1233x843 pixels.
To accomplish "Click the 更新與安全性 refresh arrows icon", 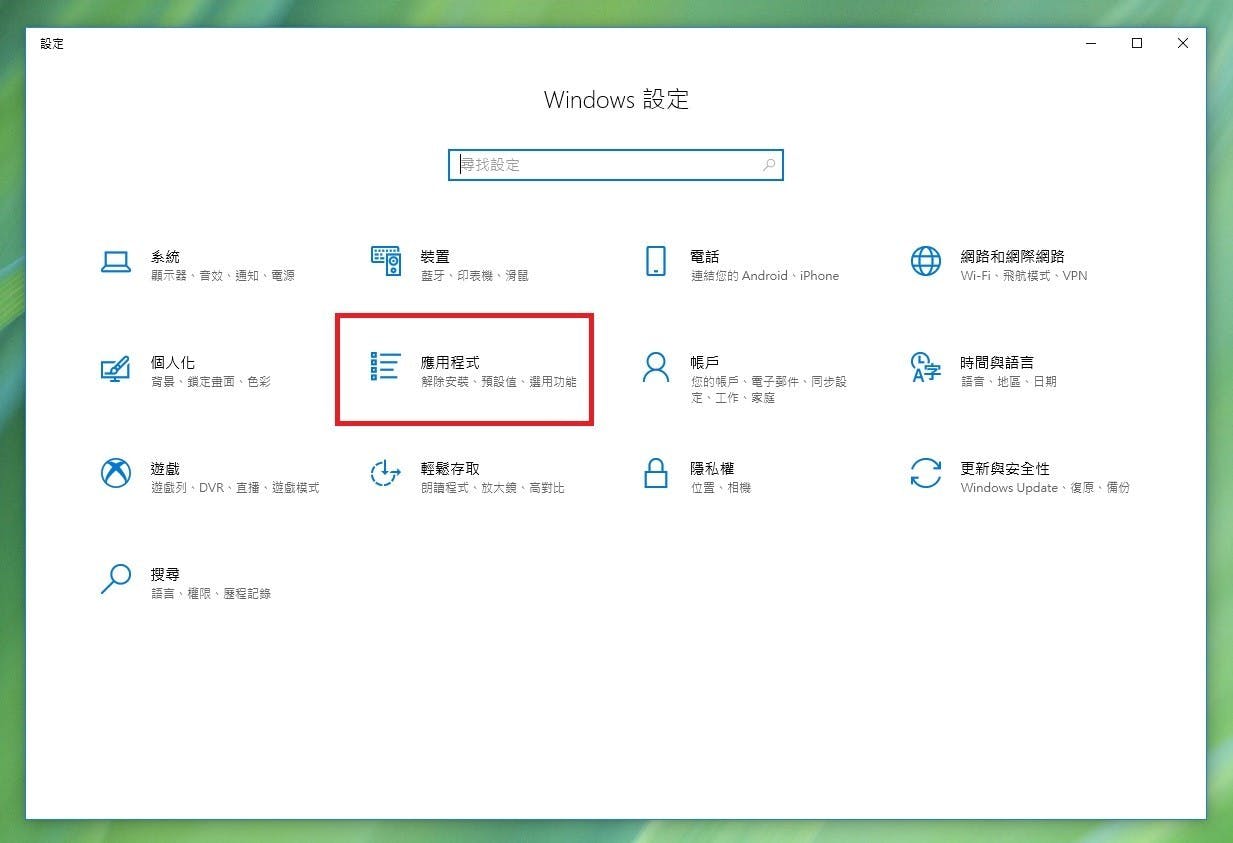I will pyautogui.click(x=926, y=473).
